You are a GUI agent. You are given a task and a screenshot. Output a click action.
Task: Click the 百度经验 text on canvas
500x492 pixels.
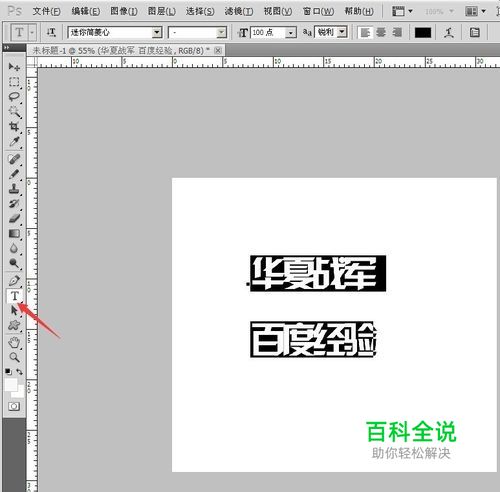tap(313, 340)
